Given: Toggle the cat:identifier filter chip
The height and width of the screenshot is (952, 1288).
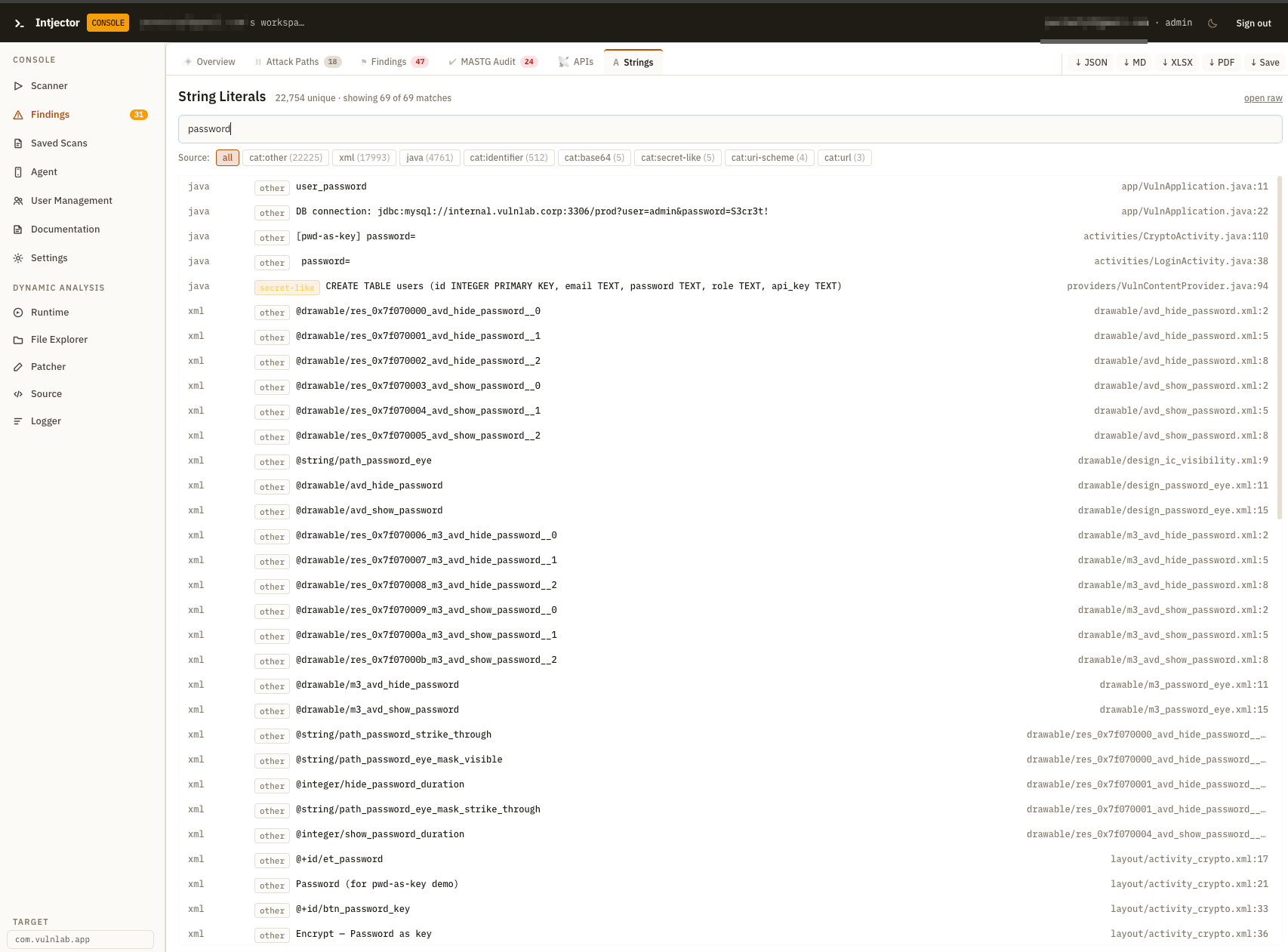Looking at the screenshot, I should [x=509, y=158].
